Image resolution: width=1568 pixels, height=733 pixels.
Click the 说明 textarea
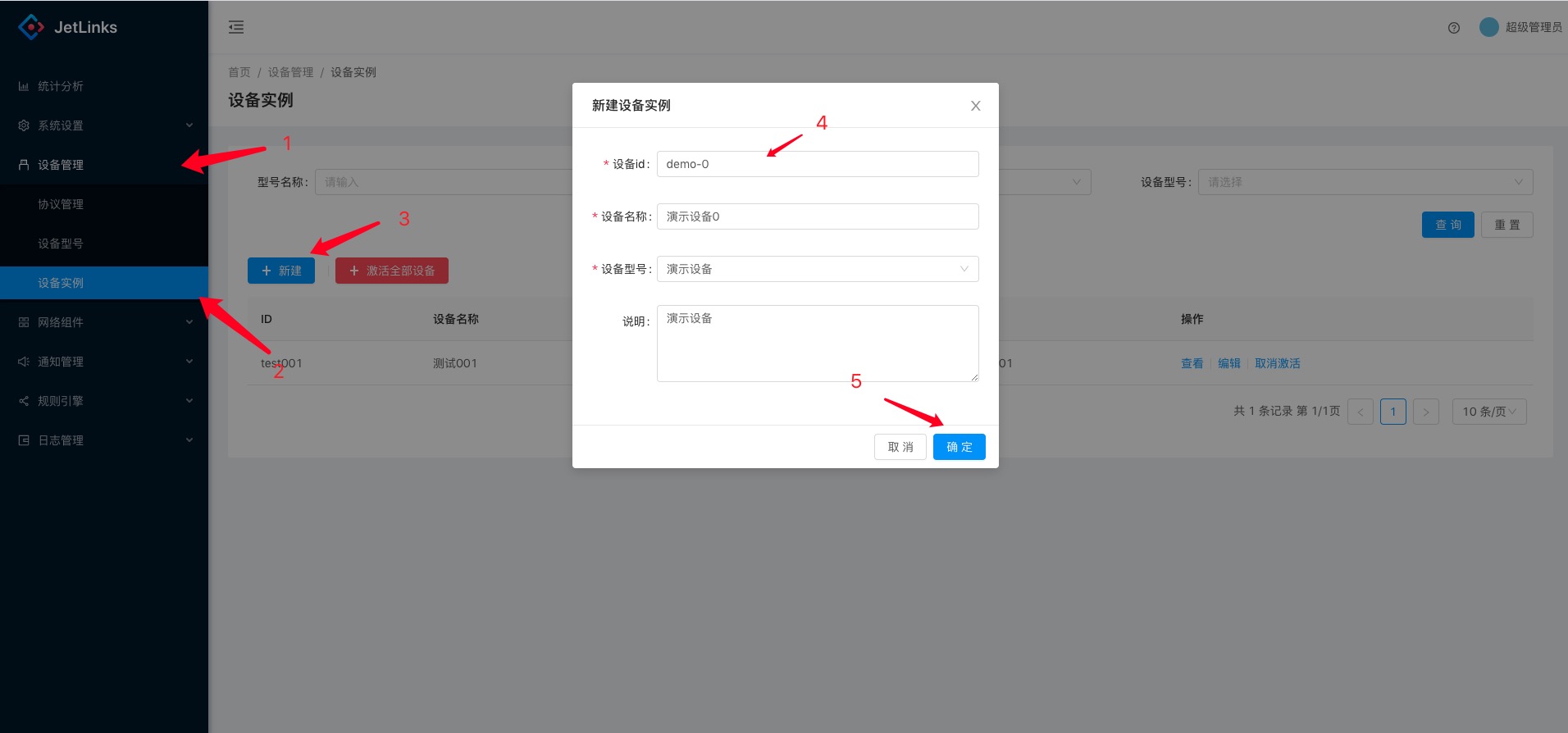point(817,344)
